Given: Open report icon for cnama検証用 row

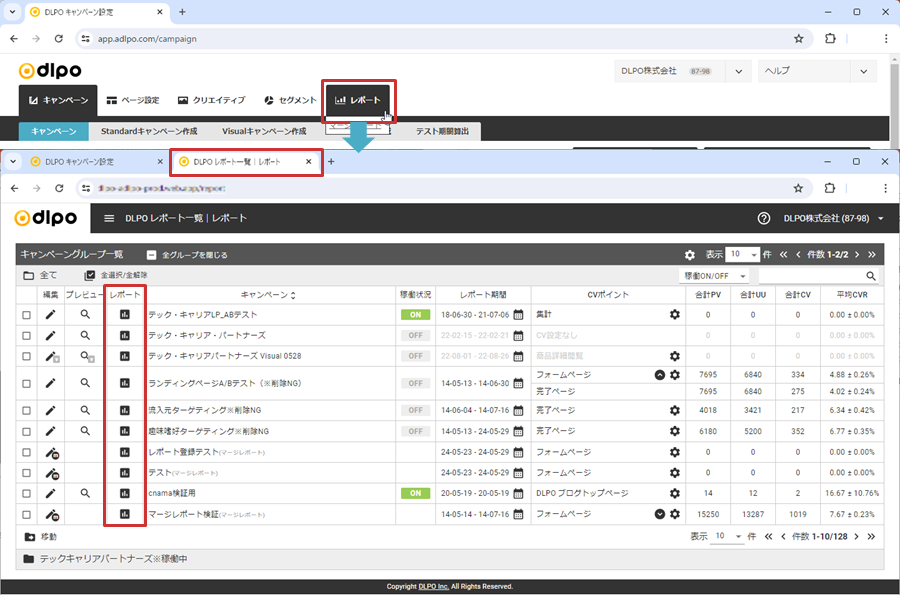Looking at the screenshot, I should (125, 493).
